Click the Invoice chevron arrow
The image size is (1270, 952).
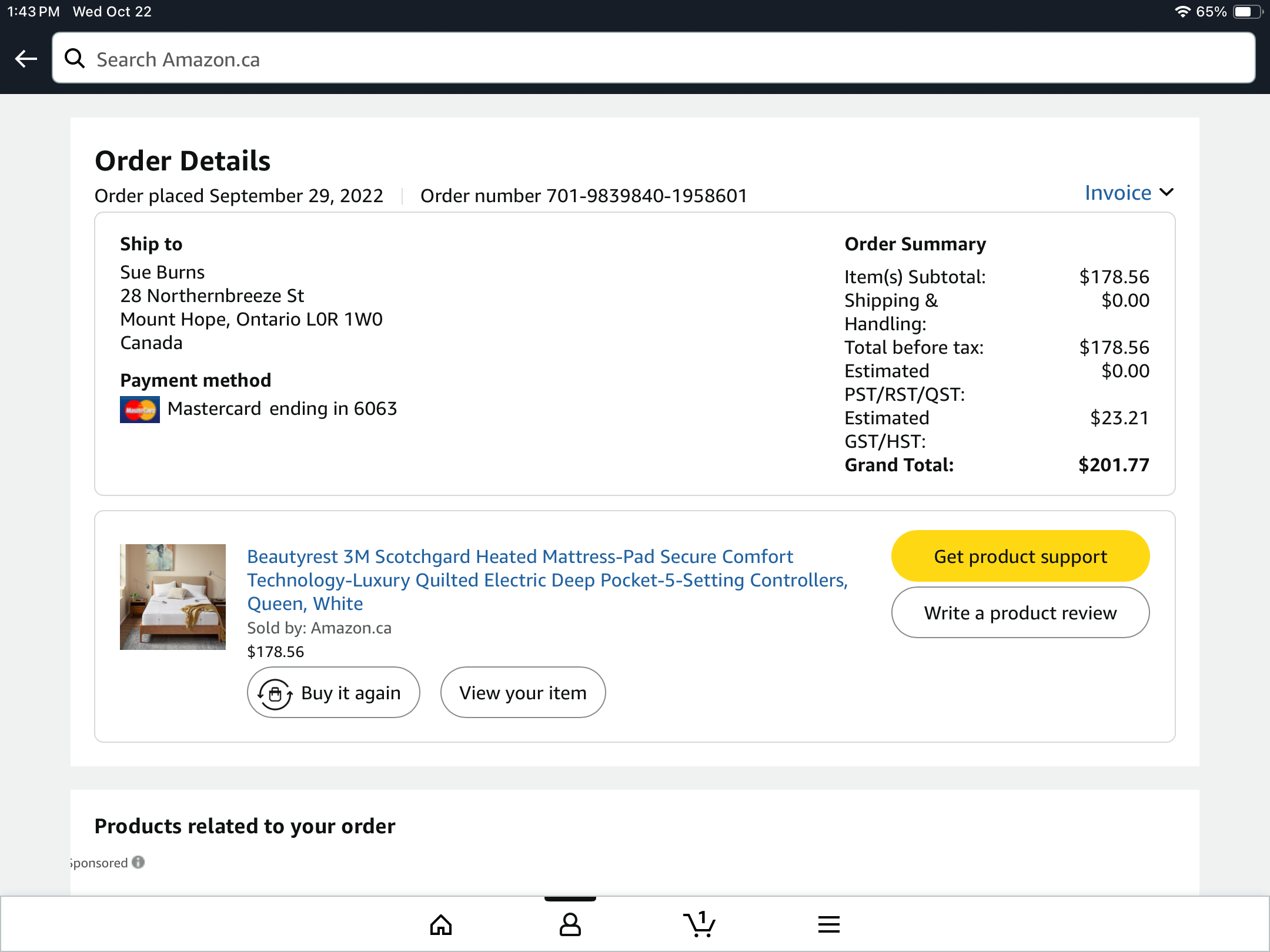[1167, 192]
